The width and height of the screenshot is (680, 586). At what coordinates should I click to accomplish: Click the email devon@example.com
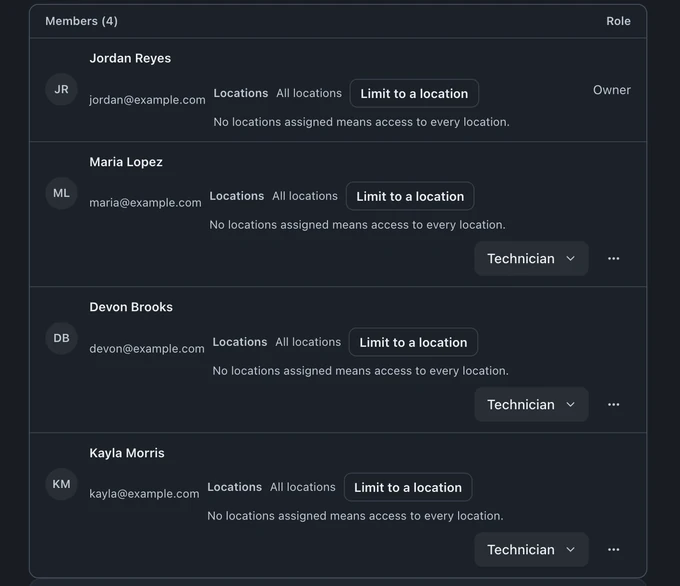147,348
